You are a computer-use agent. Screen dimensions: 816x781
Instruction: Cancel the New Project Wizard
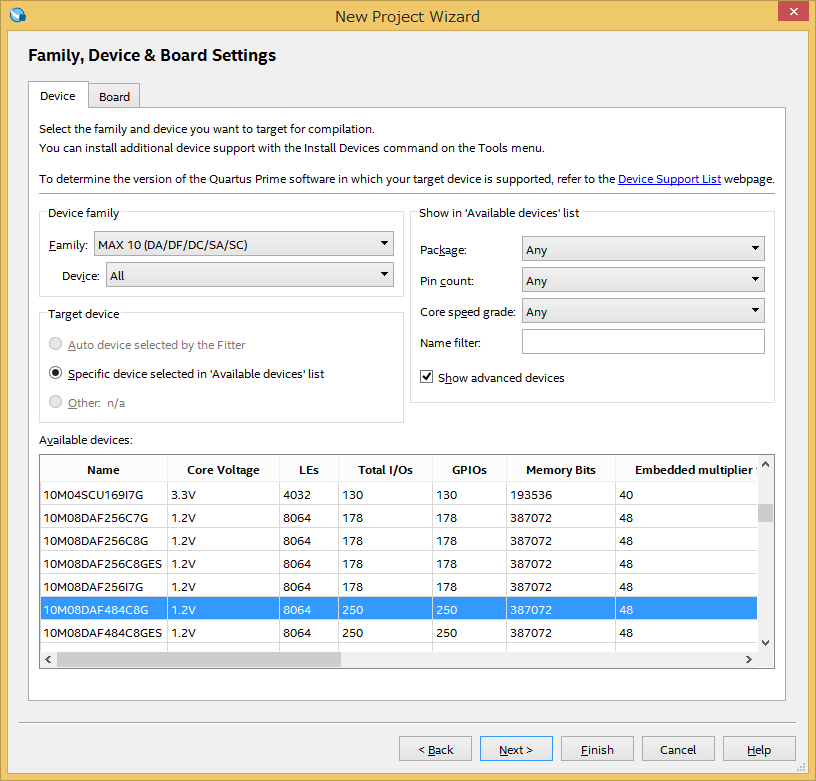tap(678, 749)
